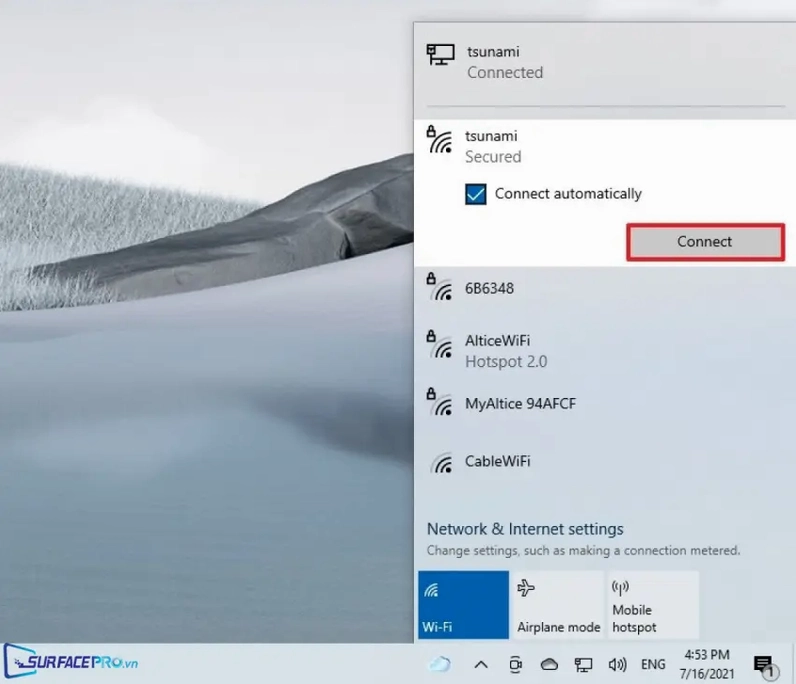The height and width of the screenshot is (684, 796).
Task: Toggle the Wi-Fi quick action tile
Action: coord(463,605)
